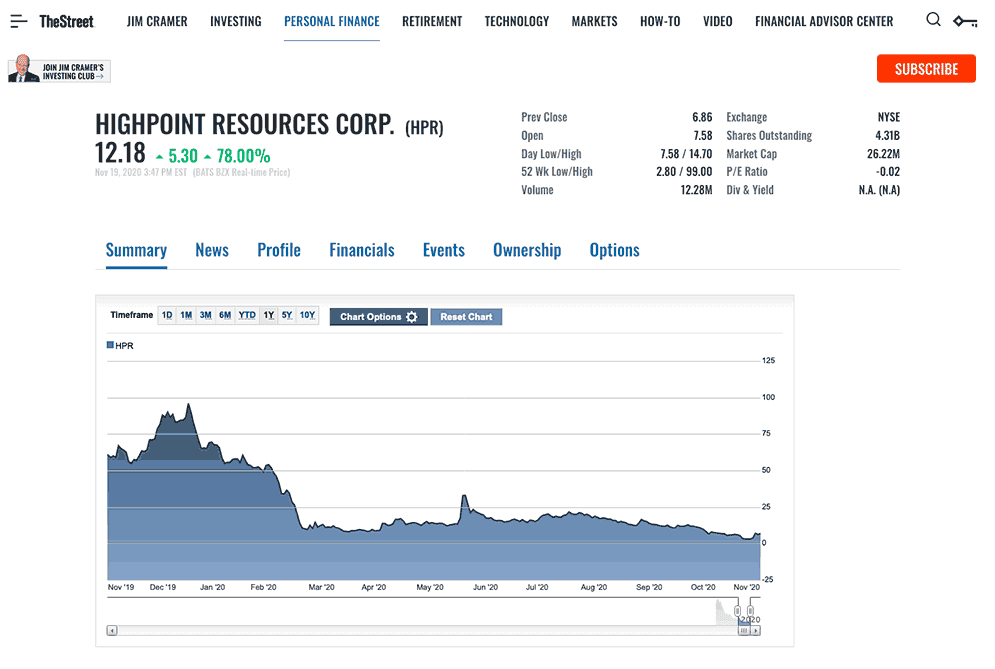Image resolution: width=995 pixels, height=669 pixels.
Task: Switch to the Profile tab
Action: click(279, 250)
